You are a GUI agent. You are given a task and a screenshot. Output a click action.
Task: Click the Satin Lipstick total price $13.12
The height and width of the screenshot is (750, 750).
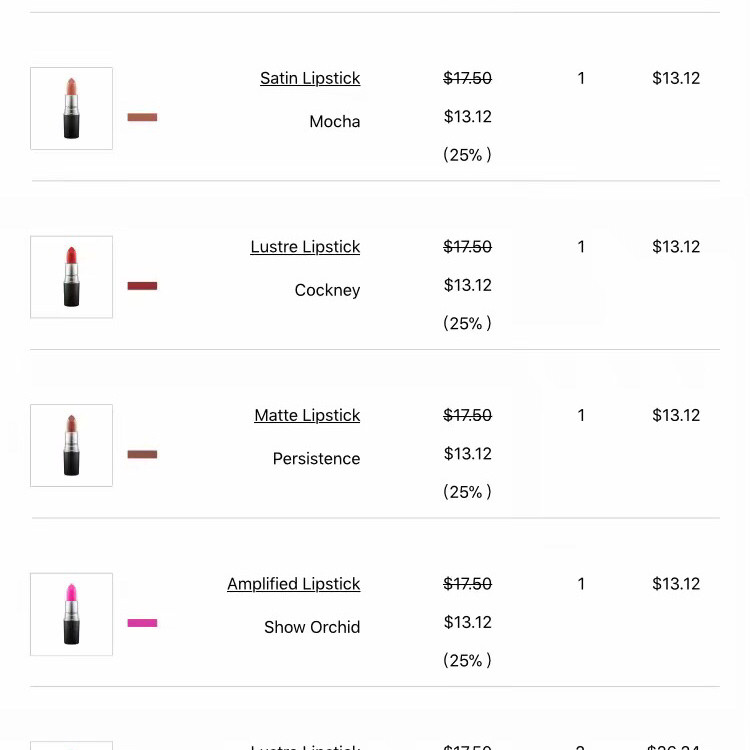click(x=676, y=78)
